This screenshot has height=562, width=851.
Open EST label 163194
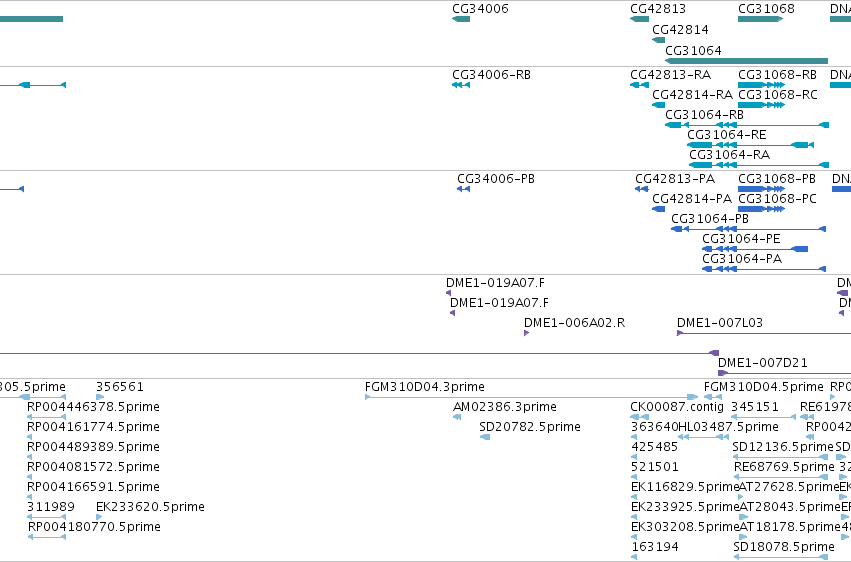coord(655,547)
